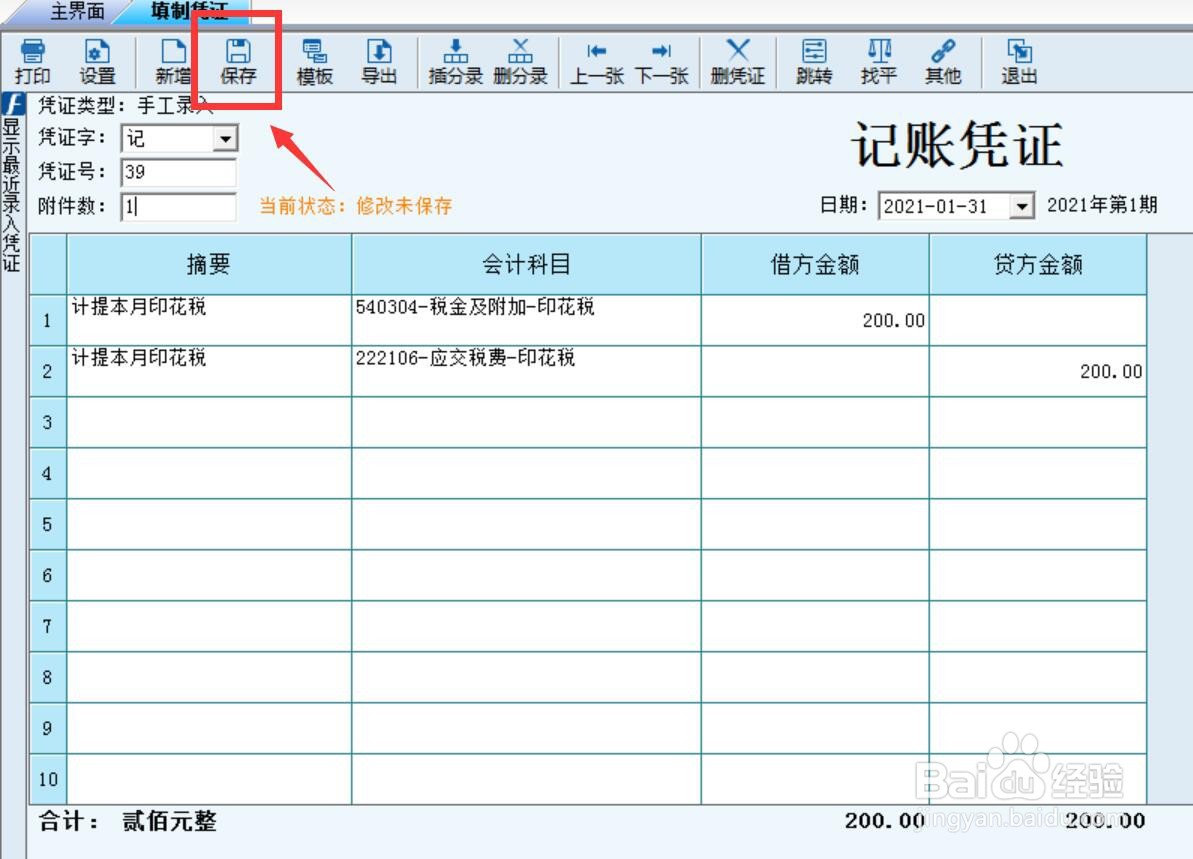1193x859 pixels.
Task: Click the 会计科目 column header
Action: [526, 265]
